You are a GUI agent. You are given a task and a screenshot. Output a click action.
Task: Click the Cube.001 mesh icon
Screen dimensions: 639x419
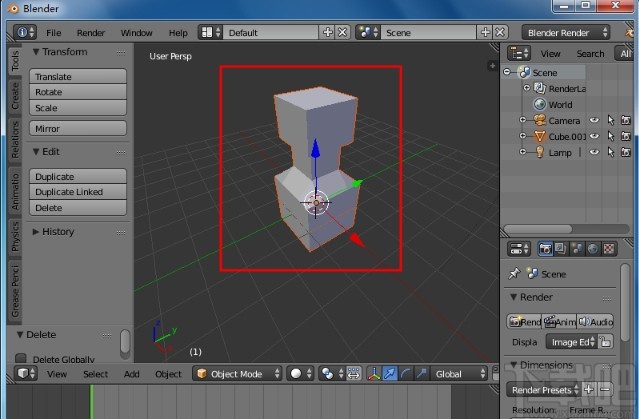[540, 136]
